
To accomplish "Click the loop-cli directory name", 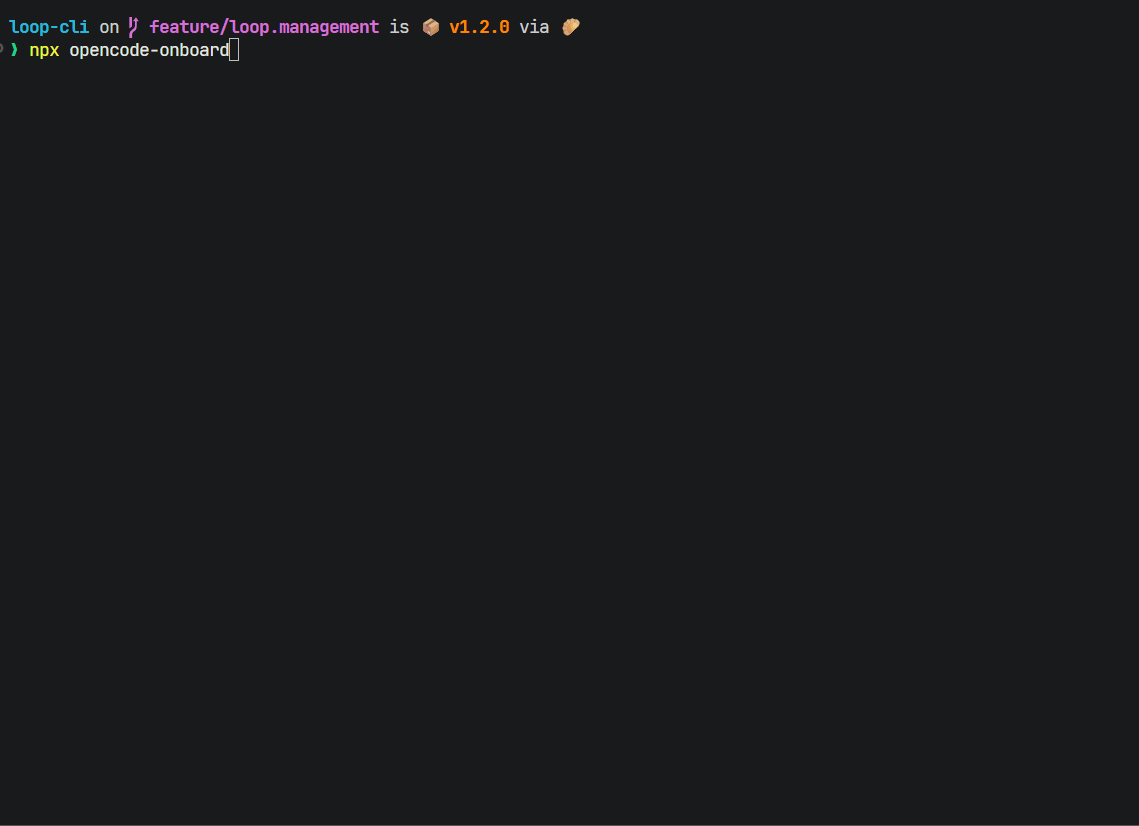I will coord(49,28).
